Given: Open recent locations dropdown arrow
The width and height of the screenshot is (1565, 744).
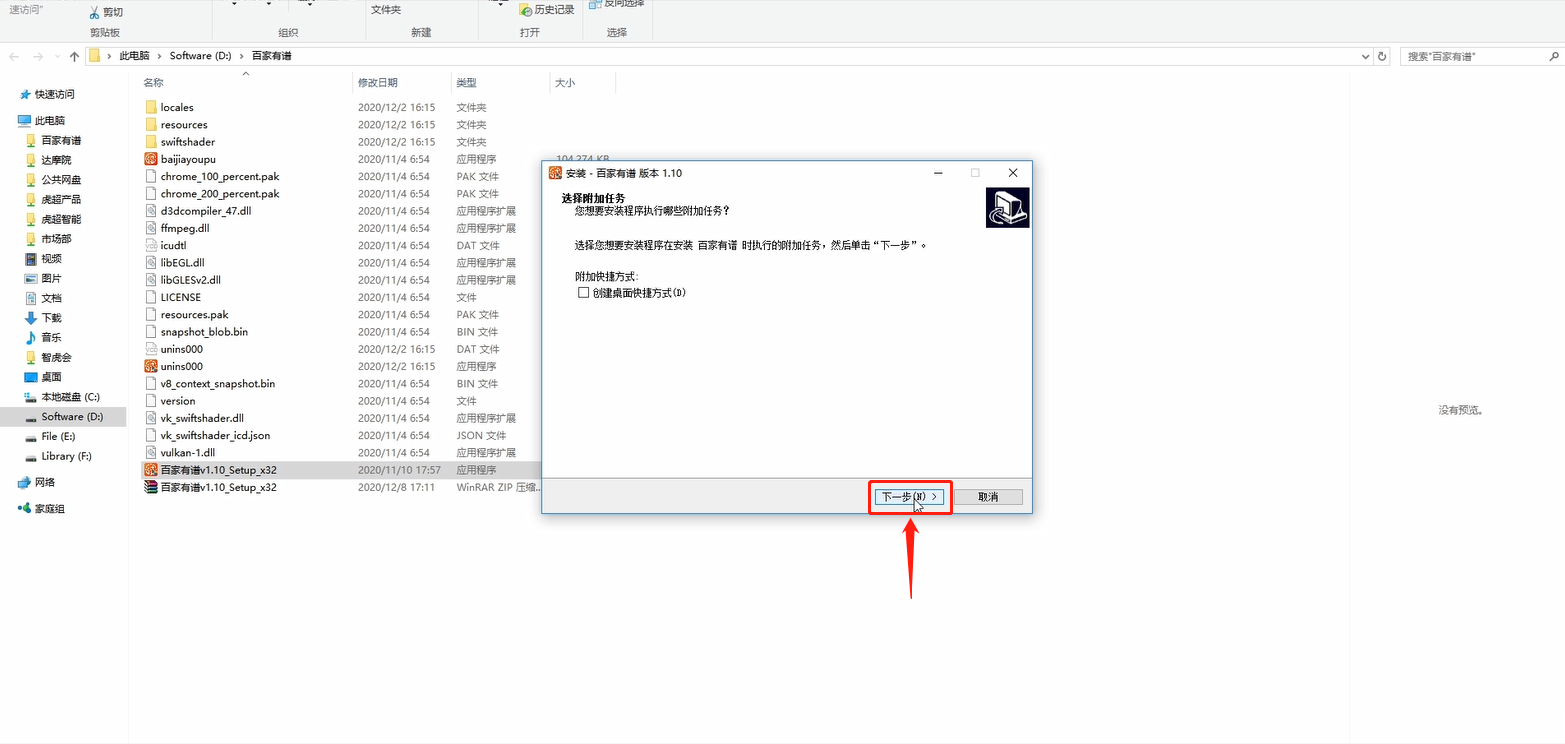Looking at the screenshot, I should 57,57.
